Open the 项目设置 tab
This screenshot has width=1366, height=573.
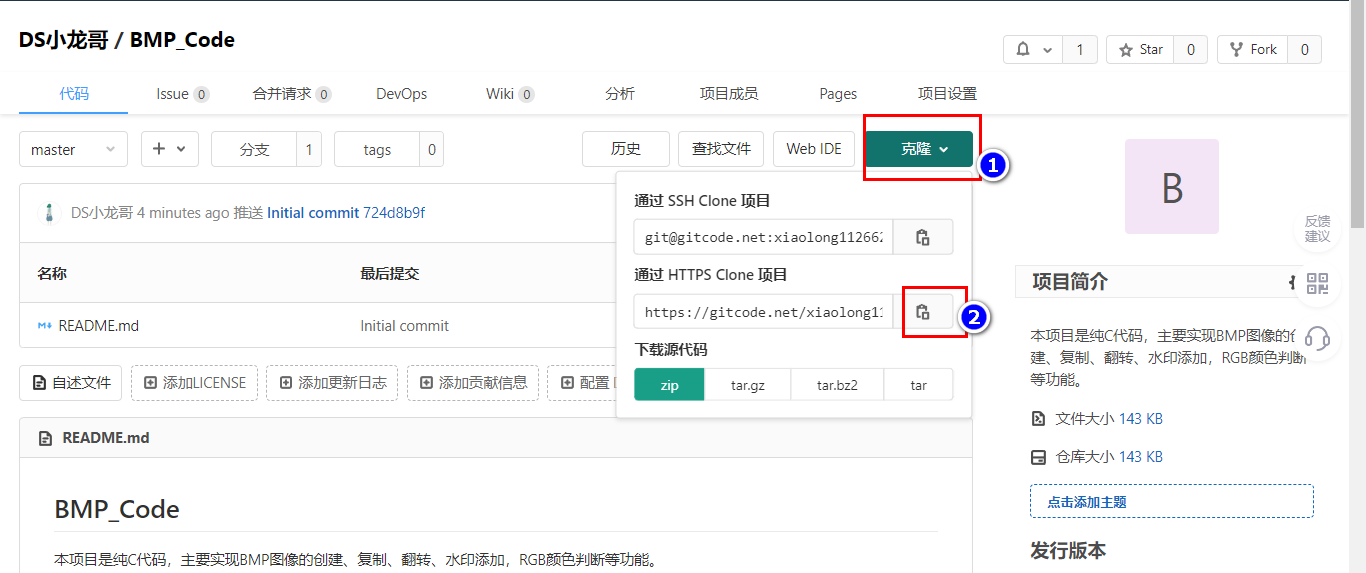947,94
